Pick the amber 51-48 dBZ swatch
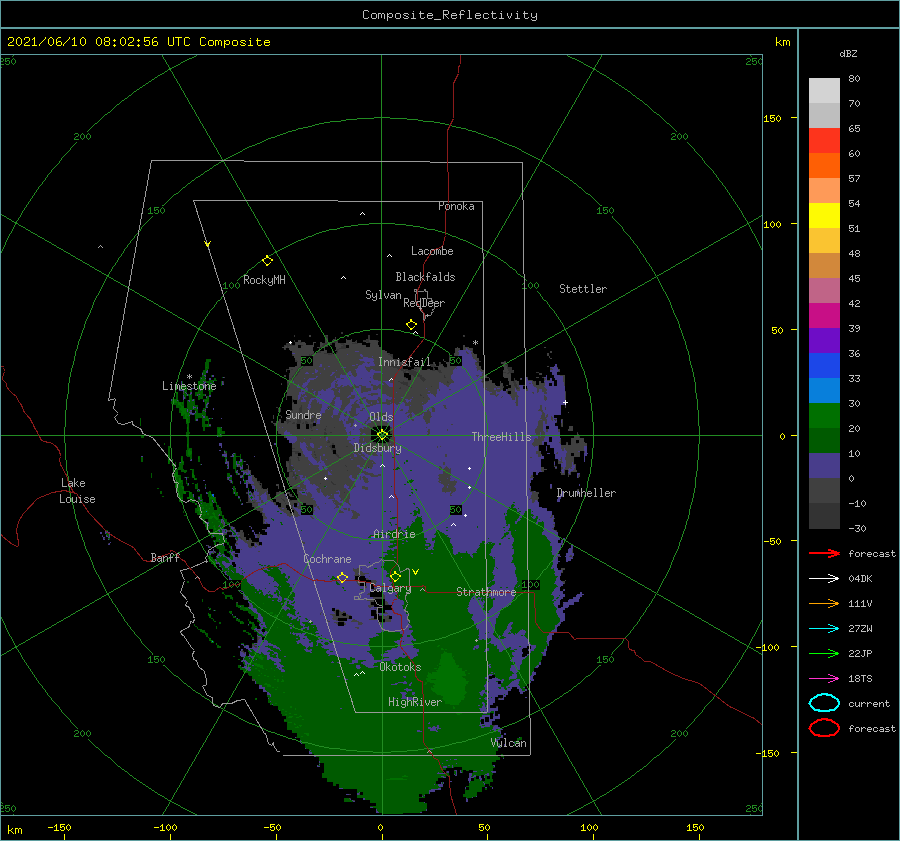 pyautogui.click(x=824, y=241)
